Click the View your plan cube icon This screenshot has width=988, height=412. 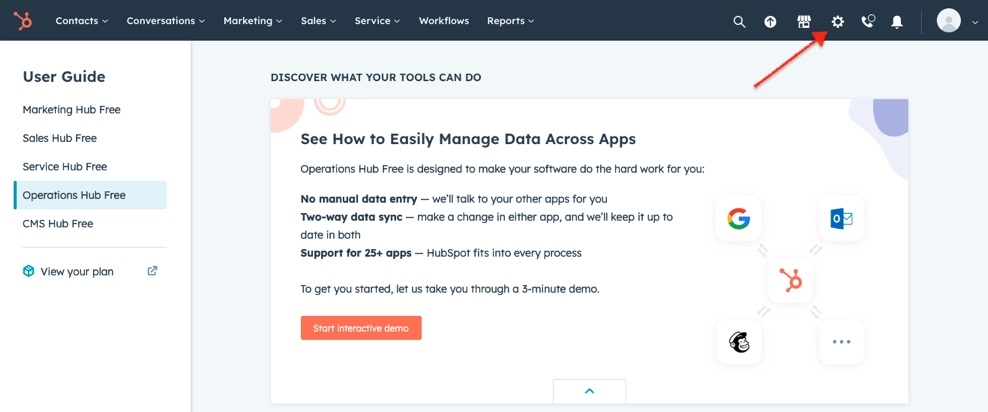click(28, 272)
